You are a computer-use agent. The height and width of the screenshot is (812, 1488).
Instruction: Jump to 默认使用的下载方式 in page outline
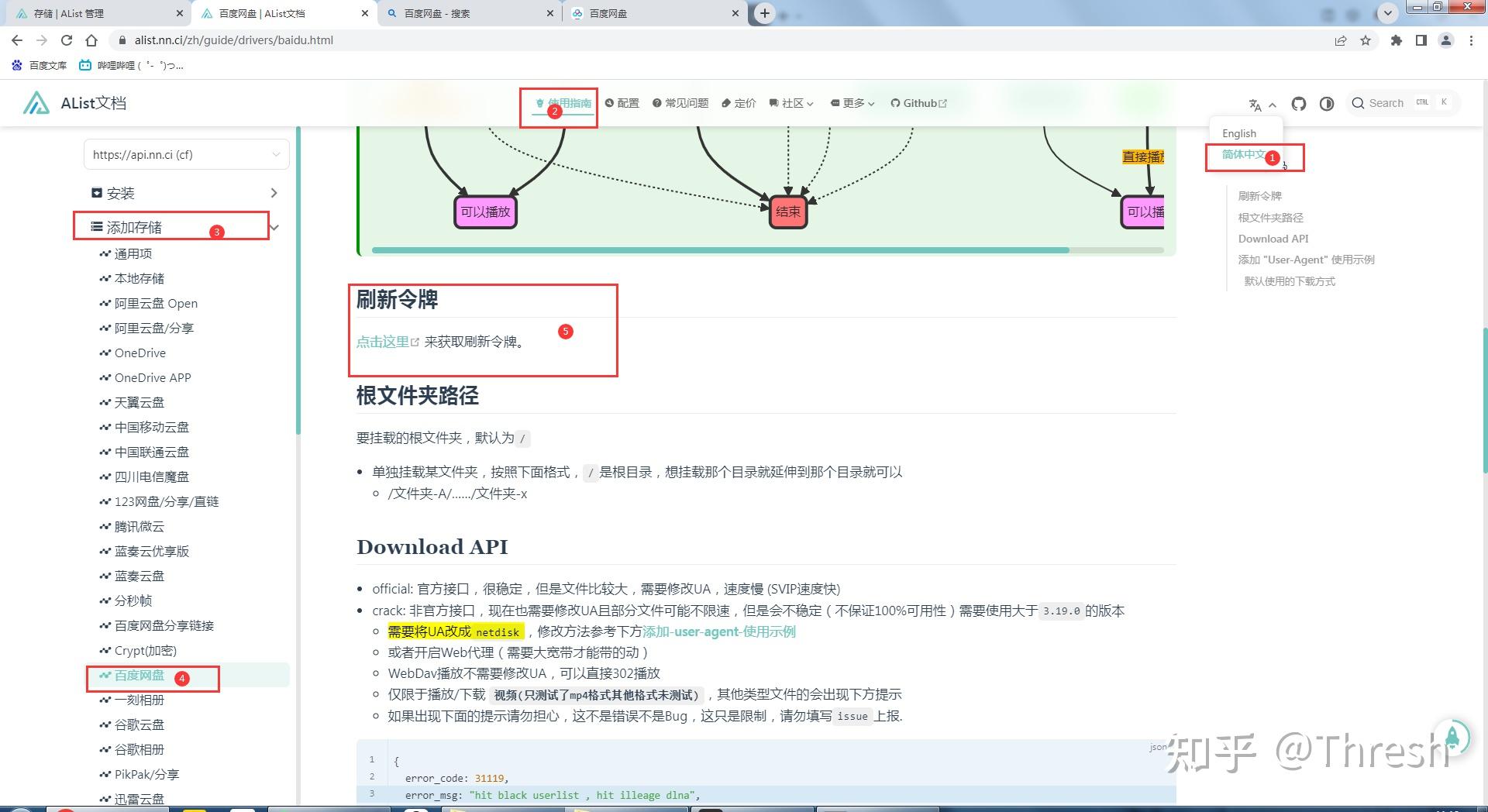click(x=1290, y=281)
